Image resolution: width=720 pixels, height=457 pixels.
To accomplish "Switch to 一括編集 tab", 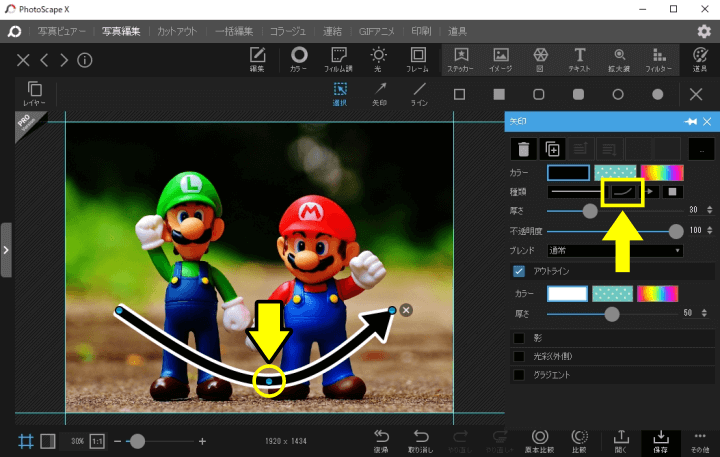I will 234,31.
